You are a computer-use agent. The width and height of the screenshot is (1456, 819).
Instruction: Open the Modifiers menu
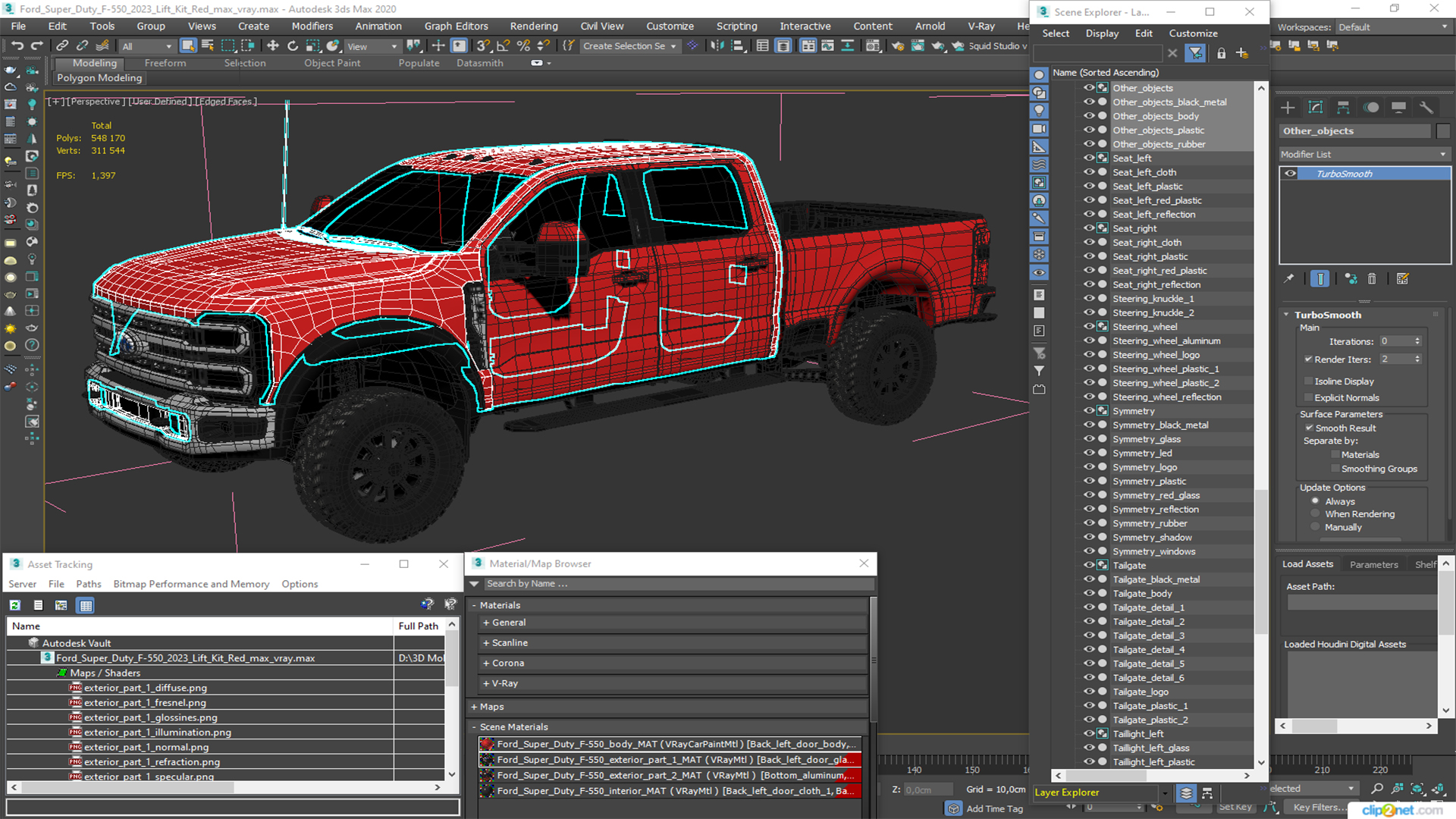tap(312, 26)
